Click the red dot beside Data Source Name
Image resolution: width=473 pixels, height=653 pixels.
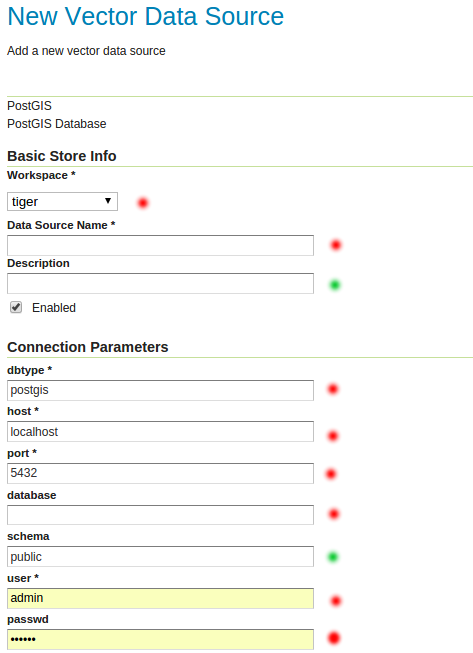(x=336, y=245)
